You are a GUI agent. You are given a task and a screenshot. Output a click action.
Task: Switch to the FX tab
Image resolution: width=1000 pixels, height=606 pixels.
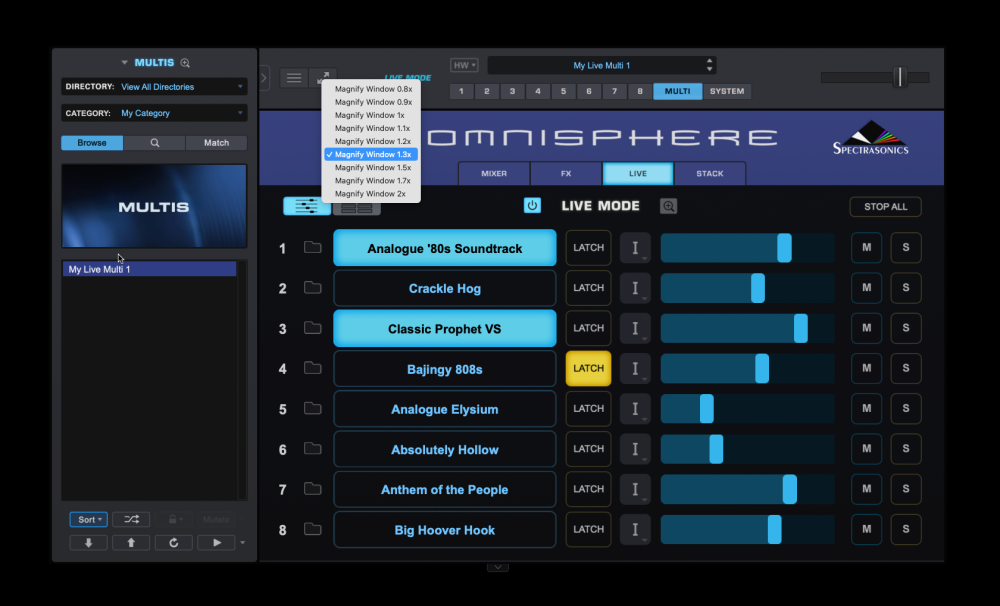pos(566,174)
